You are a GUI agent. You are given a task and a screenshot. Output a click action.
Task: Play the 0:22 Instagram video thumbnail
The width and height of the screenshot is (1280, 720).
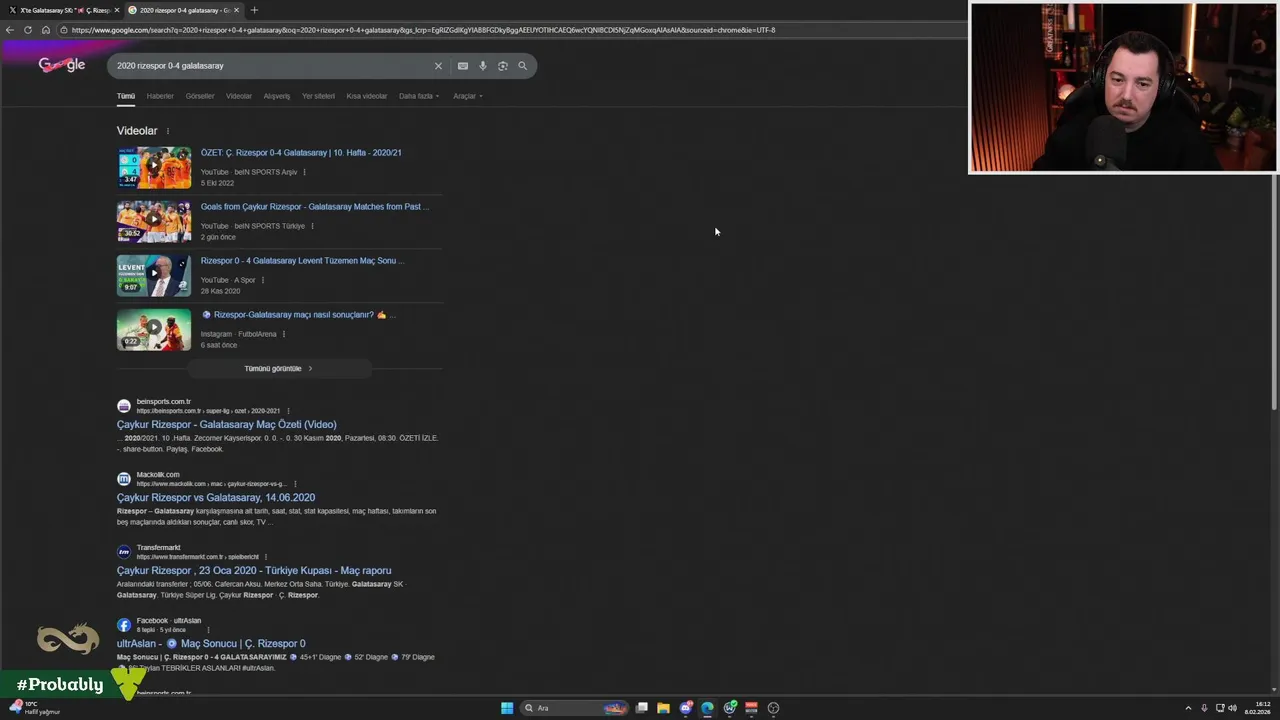coord(154,330)
